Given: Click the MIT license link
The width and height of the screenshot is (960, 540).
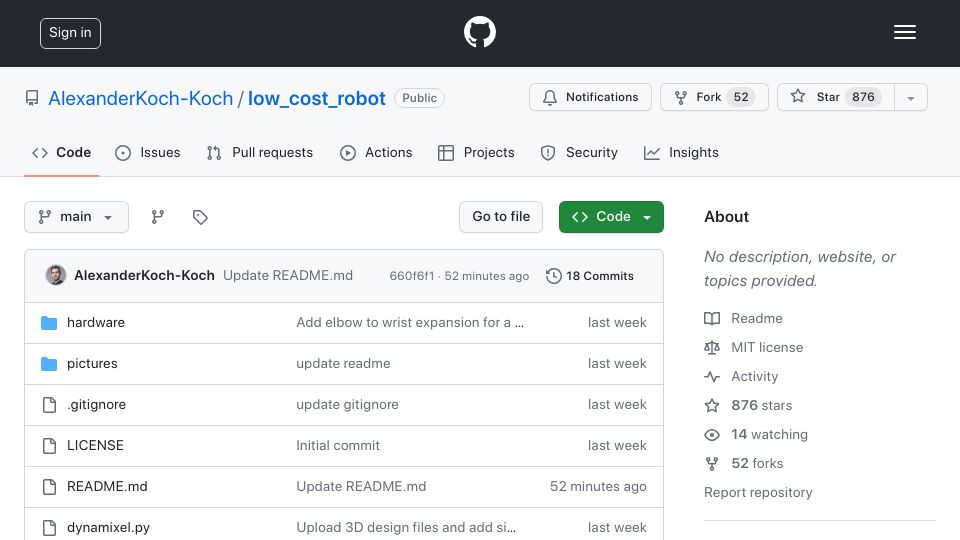Looking at the screenshot, I should pyautogui.click(x=767, y=348).
